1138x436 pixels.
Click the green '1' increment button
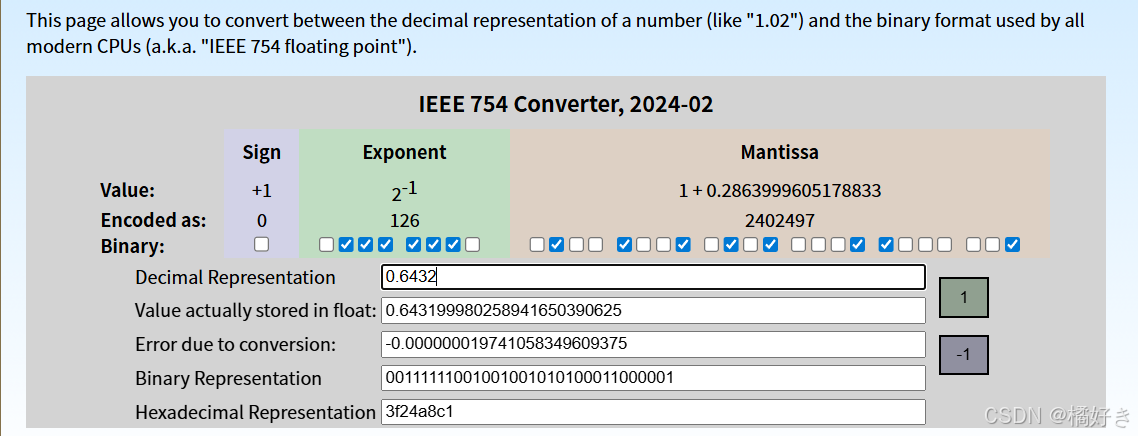pos(964,297)
